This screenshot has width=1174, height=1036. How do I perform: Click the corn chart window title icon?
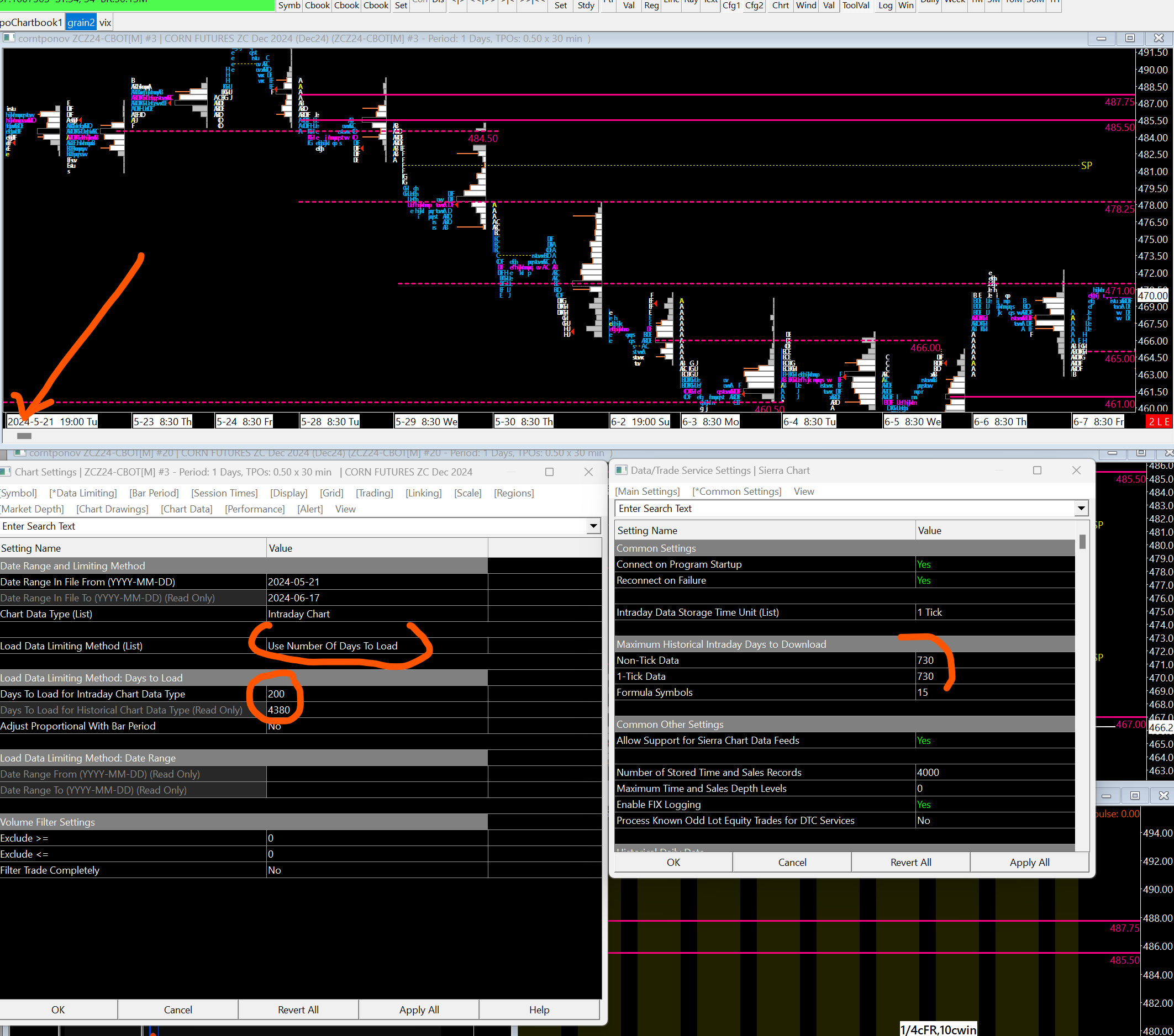9,39
